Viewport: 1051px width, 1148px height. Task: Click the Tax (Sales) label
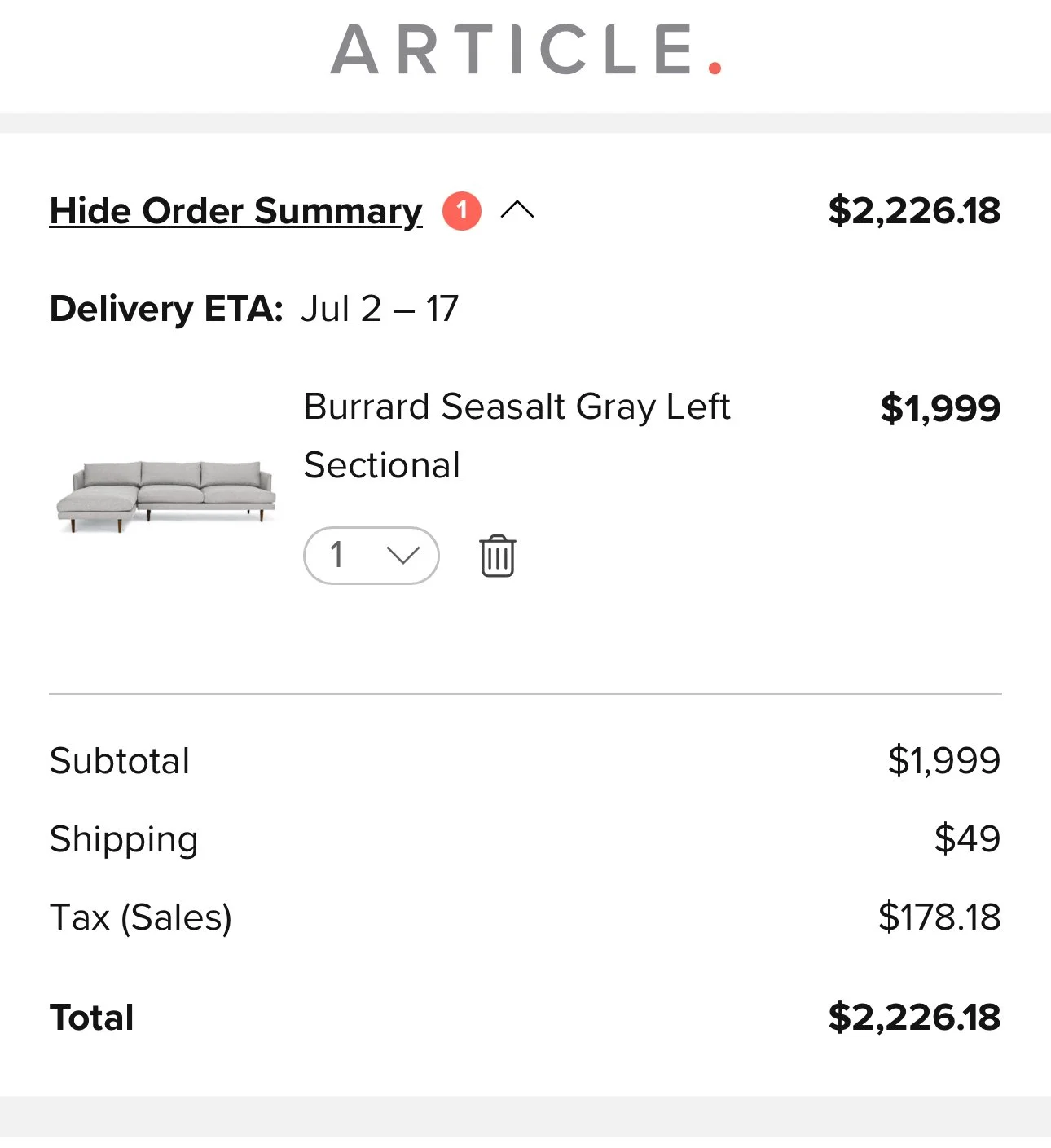point(141,917)
